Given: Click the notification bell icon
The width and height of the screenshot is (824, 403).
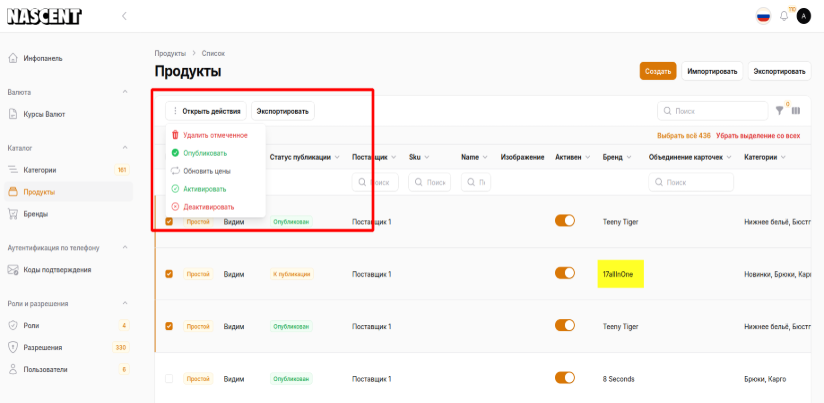Looking at the screenshot, I should [x=784, y=16].
